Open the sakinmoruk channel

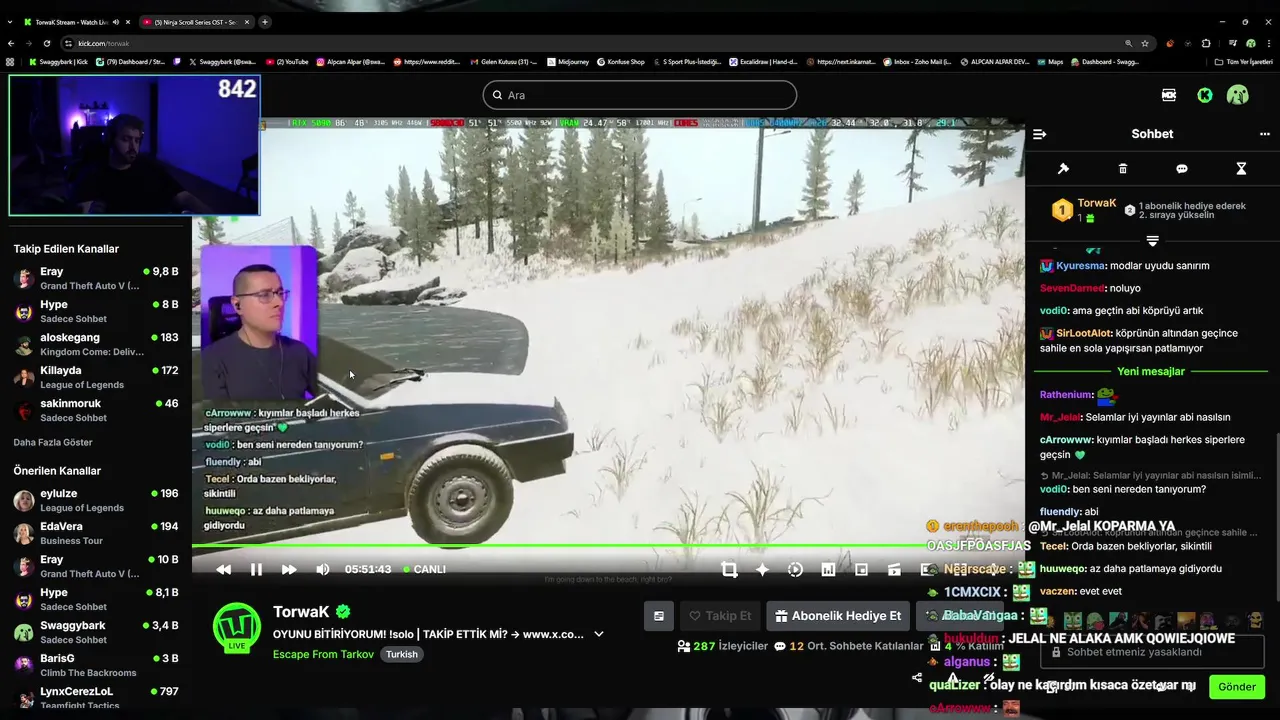point(96,410)
